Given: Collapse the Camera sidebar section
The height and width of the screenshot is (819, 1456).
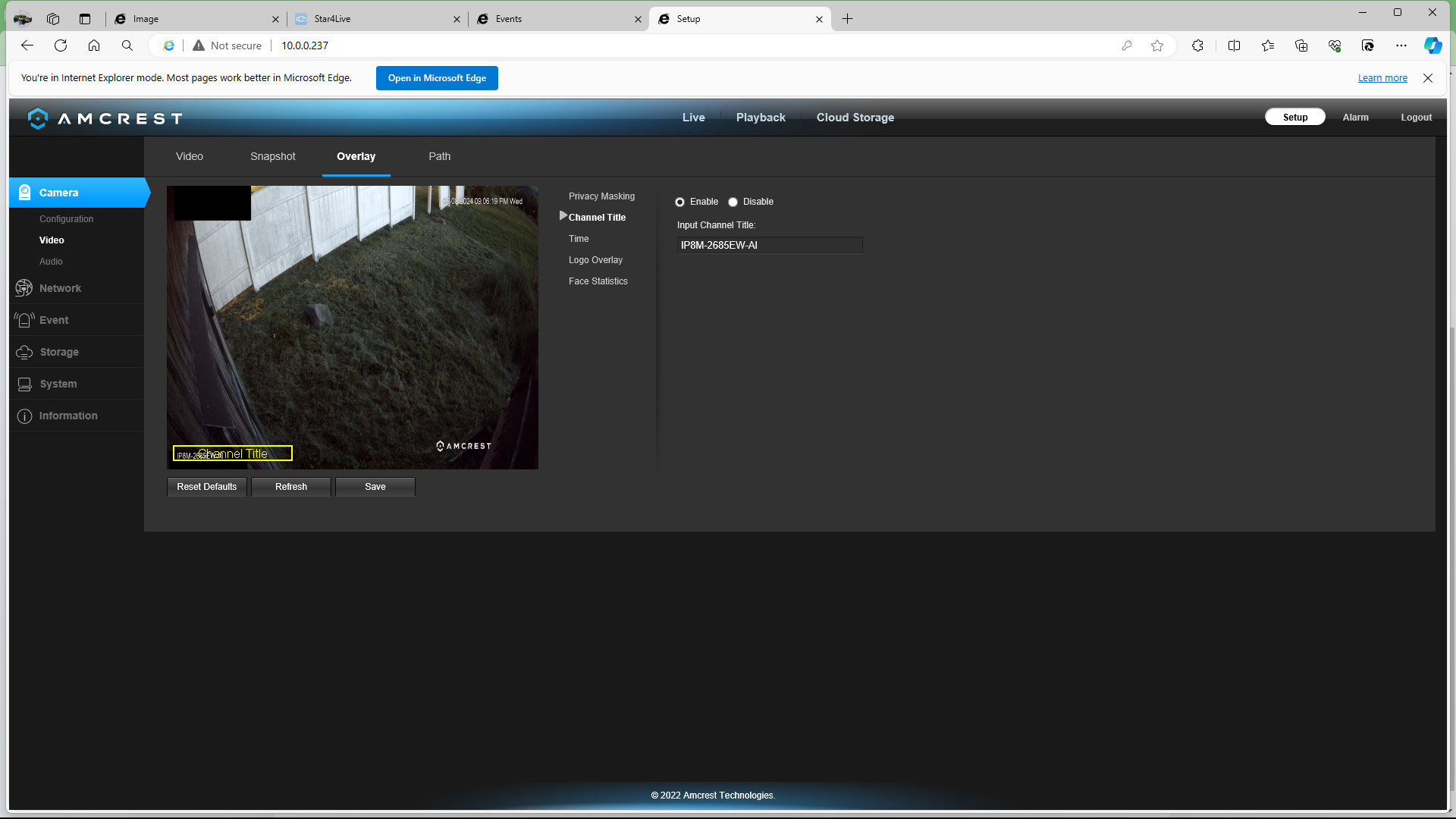Looking at the screenshot, I should click(79, 193).
